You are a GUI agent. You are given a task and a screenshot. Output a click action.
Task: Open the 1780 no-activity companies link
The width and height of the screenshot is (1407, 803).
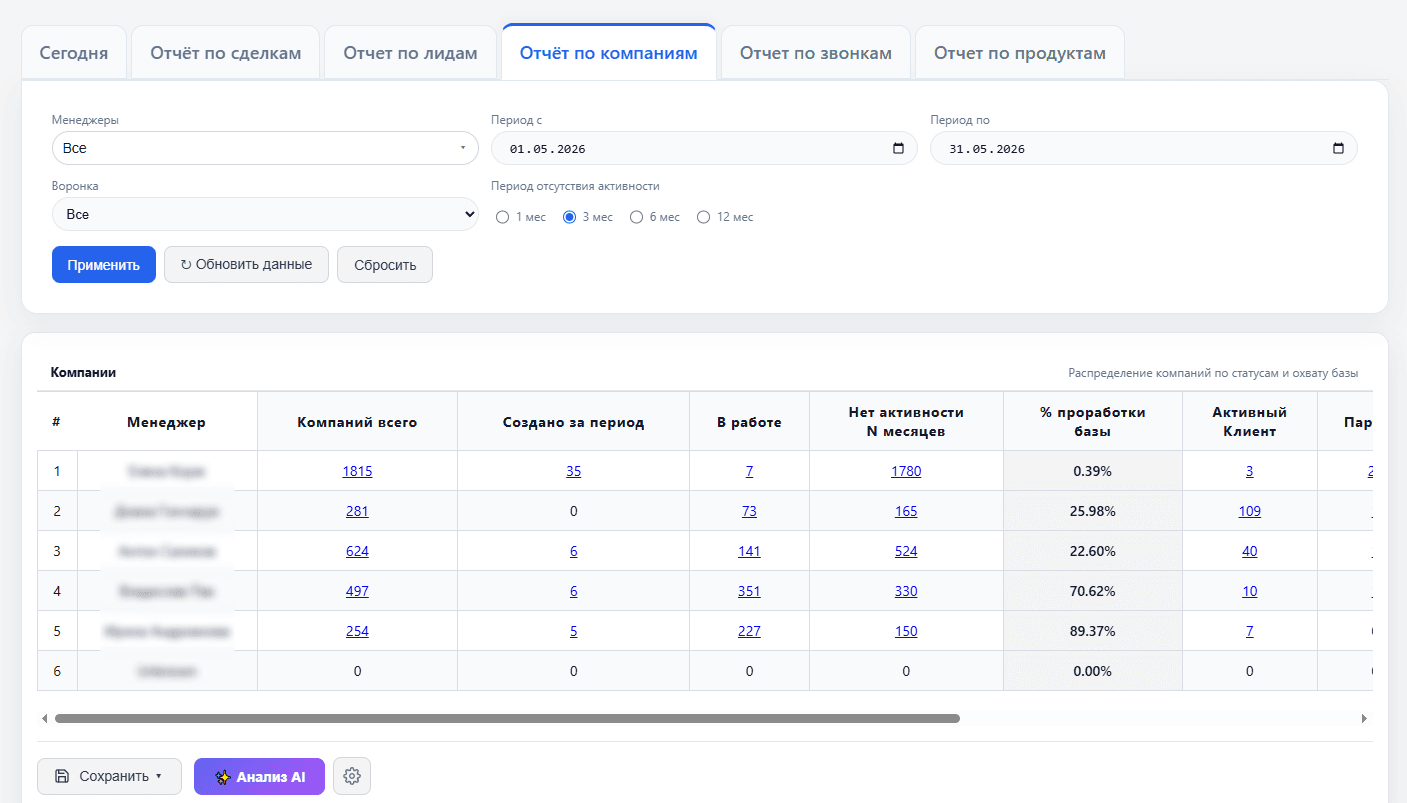click(906, 471)
